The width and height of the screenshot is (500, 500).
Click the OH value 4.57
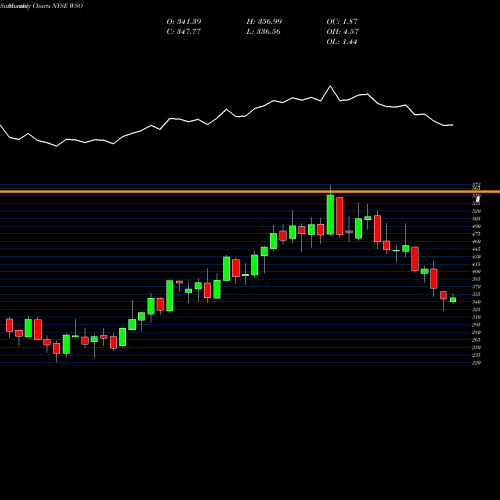[x=350, y=32]
